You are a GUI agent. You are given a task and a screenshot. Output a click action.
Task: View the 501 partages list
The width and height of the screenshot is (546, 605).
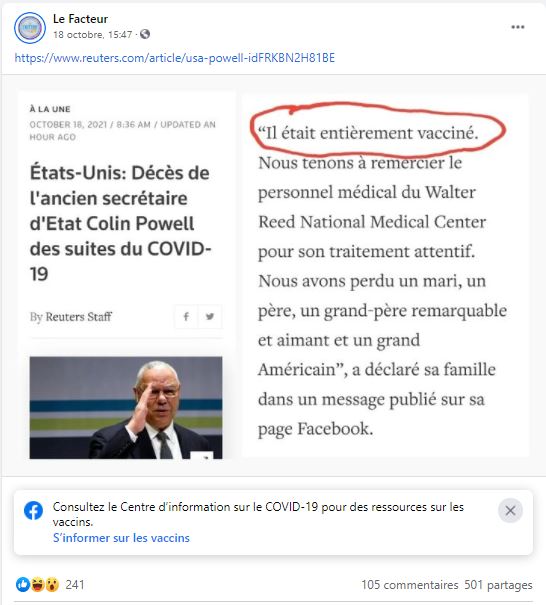point(498,585)
